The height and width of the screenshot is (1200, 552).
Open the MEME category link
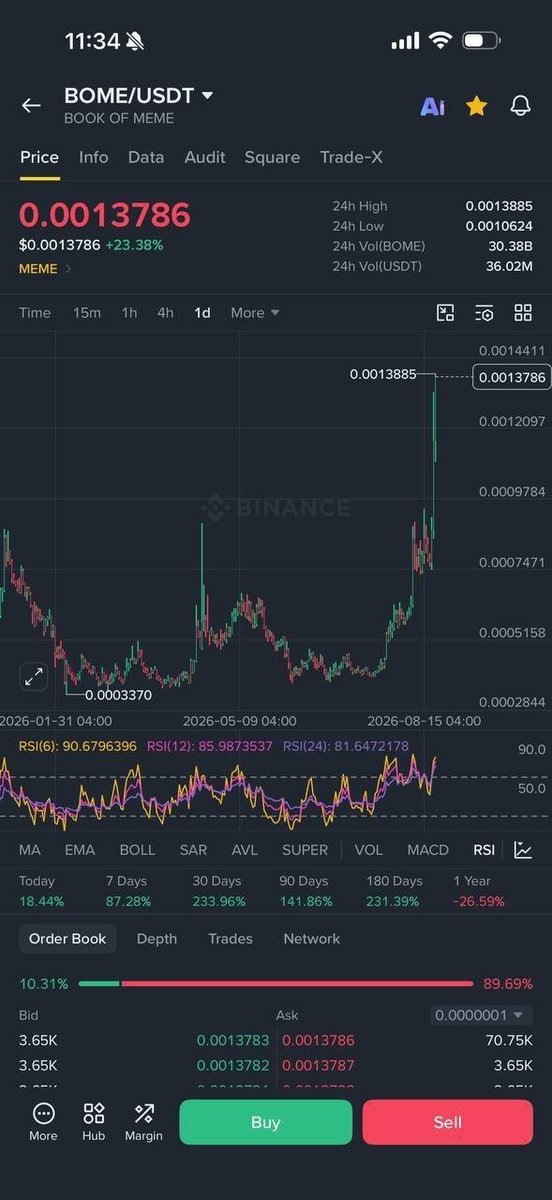45,268
